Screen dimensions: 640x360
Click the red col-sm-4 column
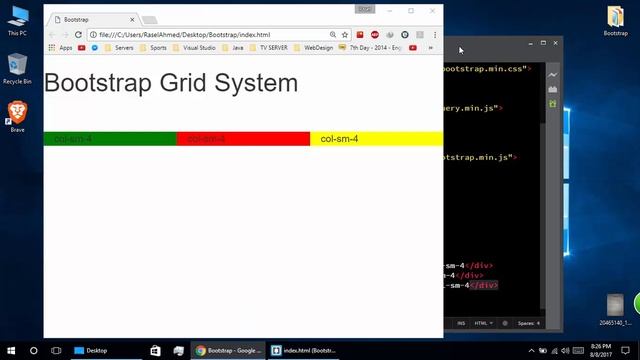click(x=243, y=139)
